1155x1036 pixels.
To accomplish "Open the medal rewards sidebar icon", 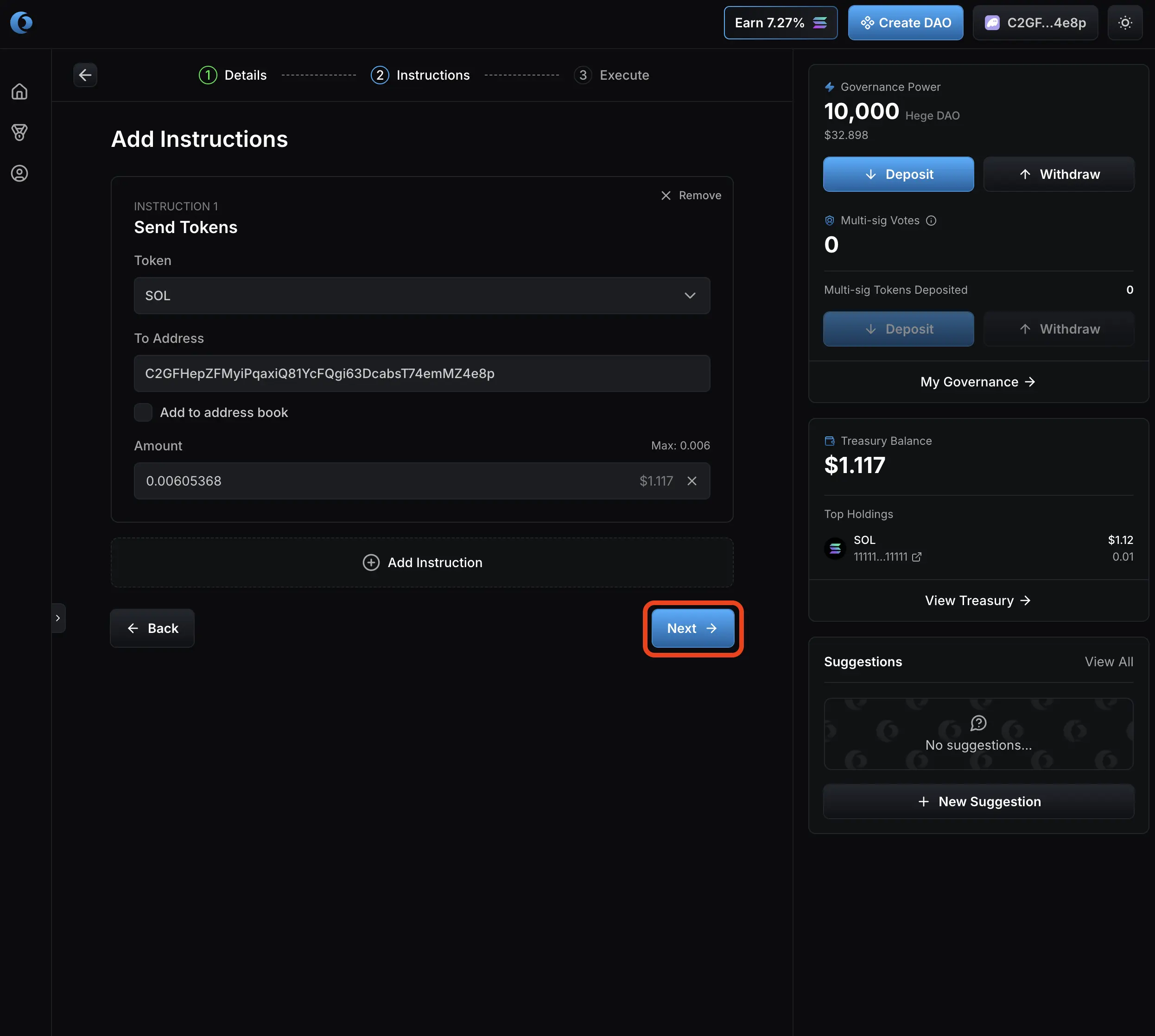I will (19, 133).
